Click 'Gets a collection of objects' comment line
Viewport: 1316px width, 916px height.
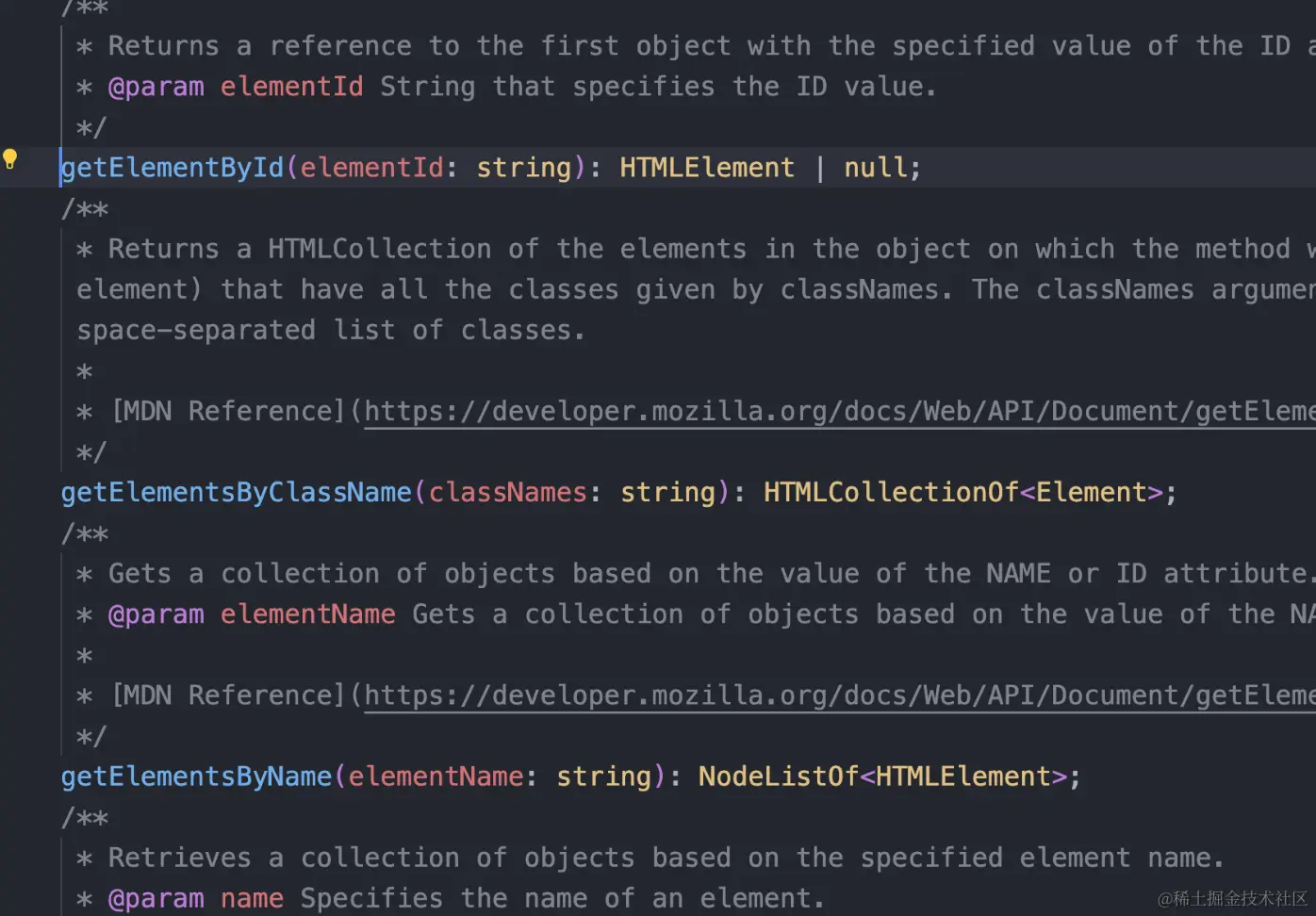click(x=696, y=574)
